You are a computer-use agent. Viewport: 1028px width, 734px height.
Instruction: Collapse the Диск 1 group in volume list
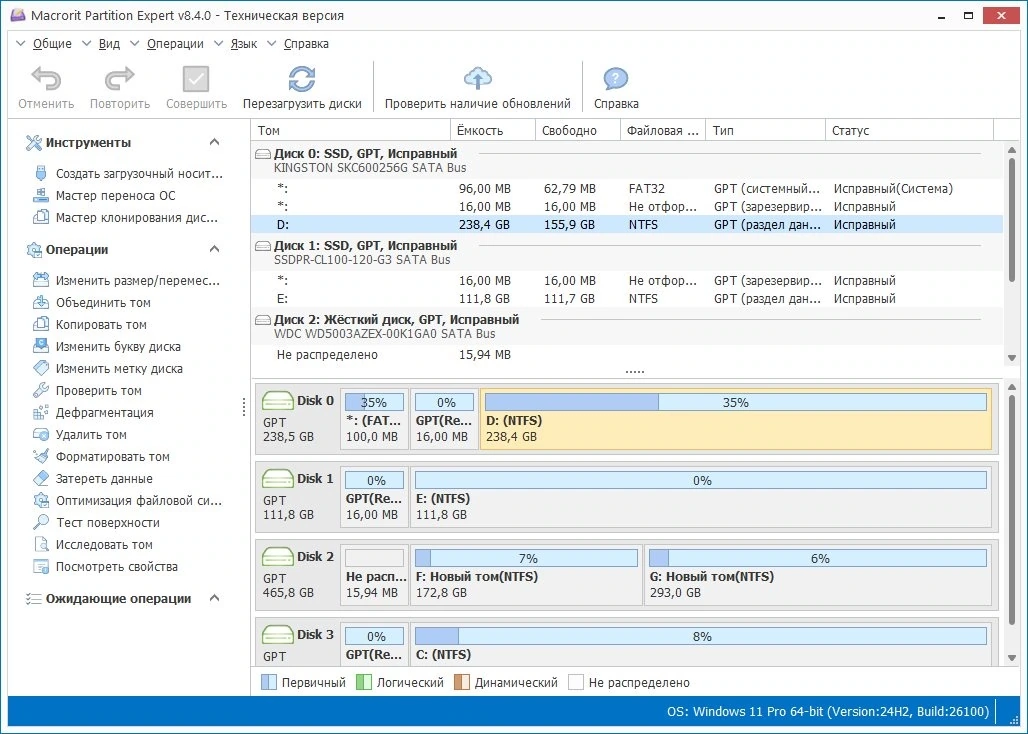(x=262, y=246)
